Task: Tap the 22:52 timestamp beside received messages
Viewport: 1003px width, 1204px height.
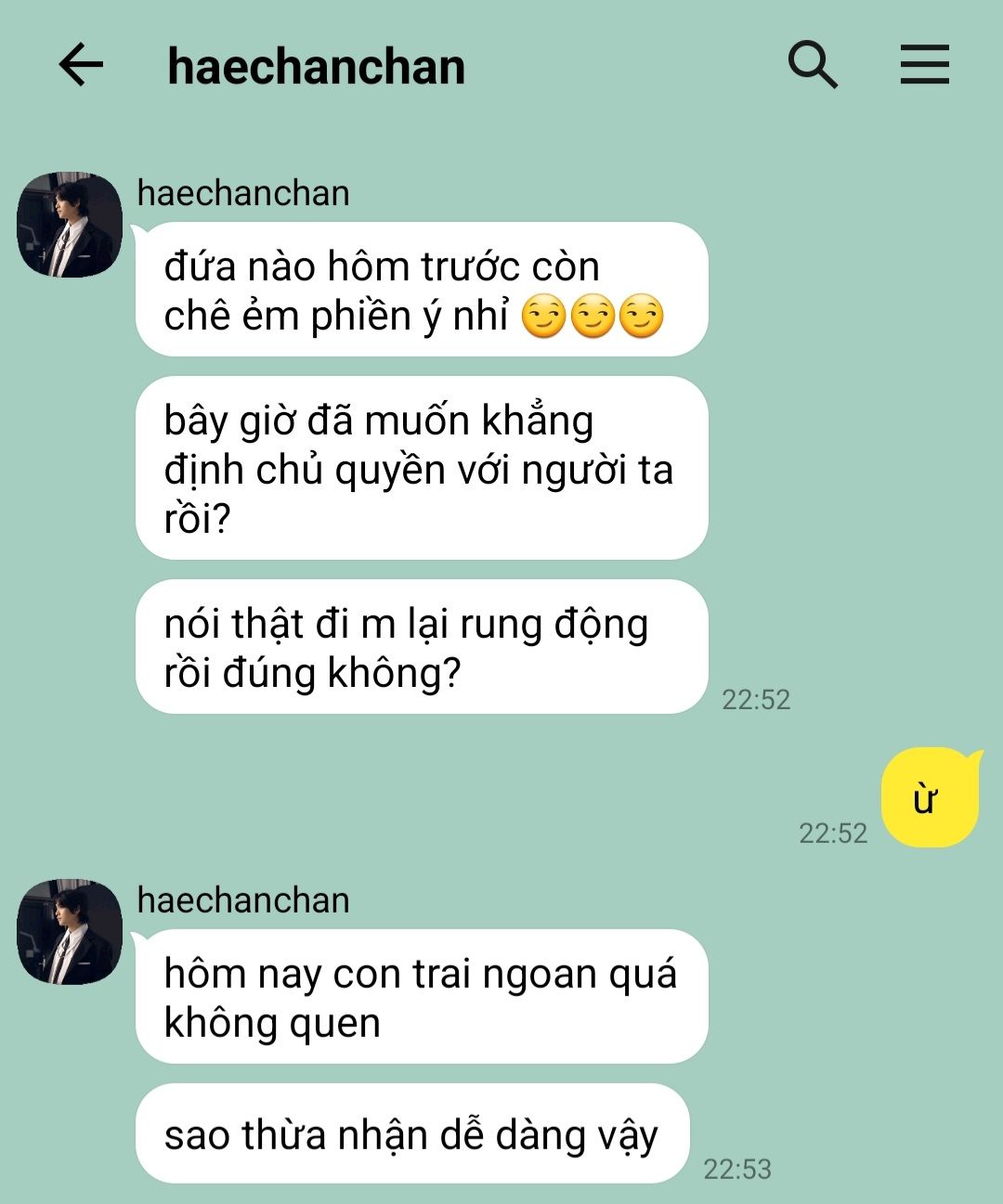Action: point(756,699)
